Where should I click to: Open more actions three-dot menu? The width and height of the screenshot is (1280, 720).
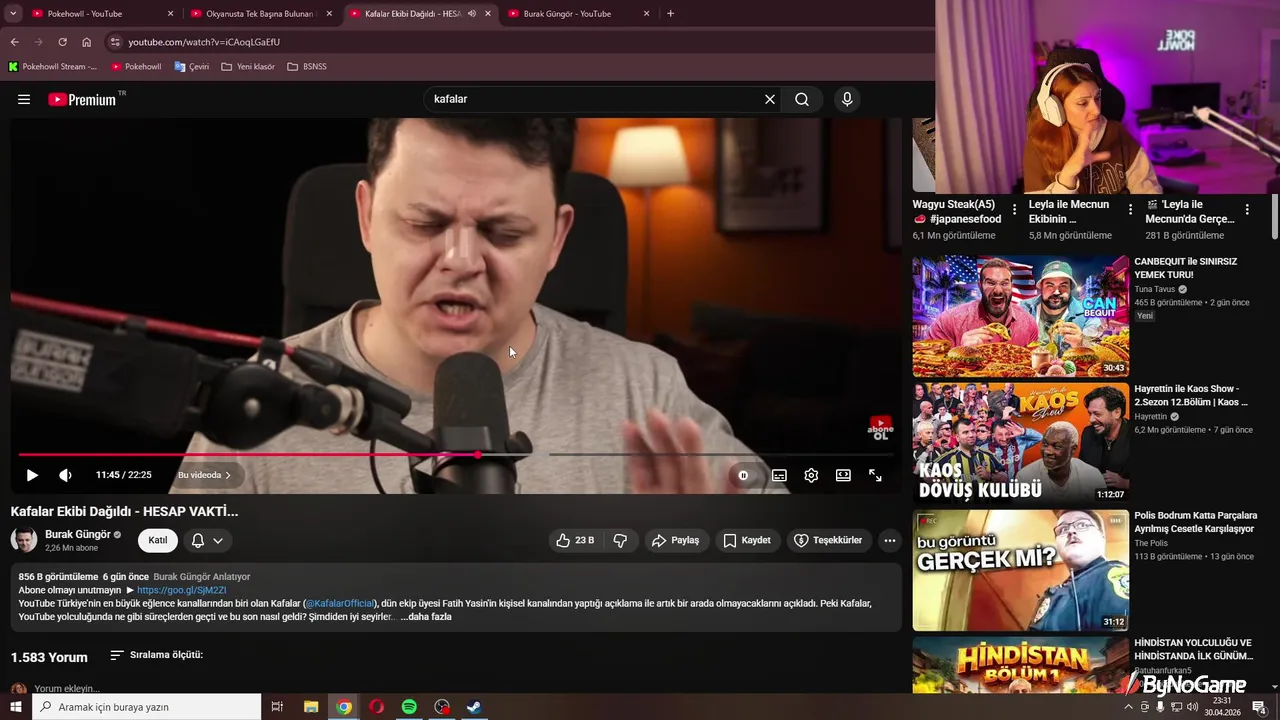point(890,540)
